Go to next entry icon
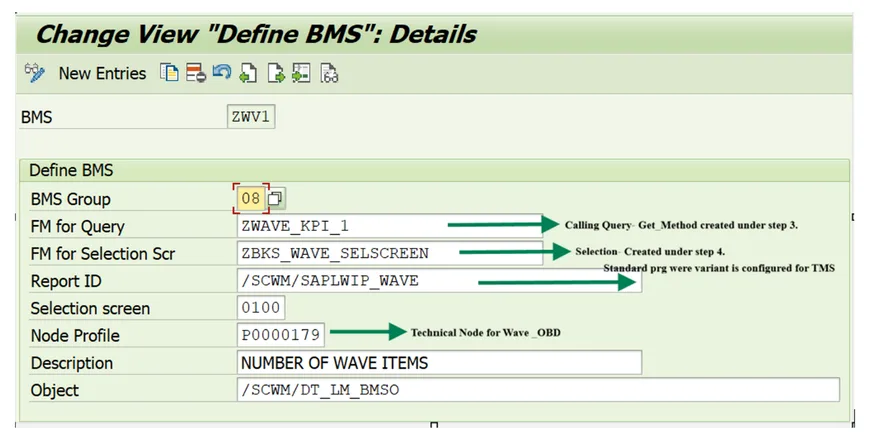This screenshot has width=875, height=438. 276,73
